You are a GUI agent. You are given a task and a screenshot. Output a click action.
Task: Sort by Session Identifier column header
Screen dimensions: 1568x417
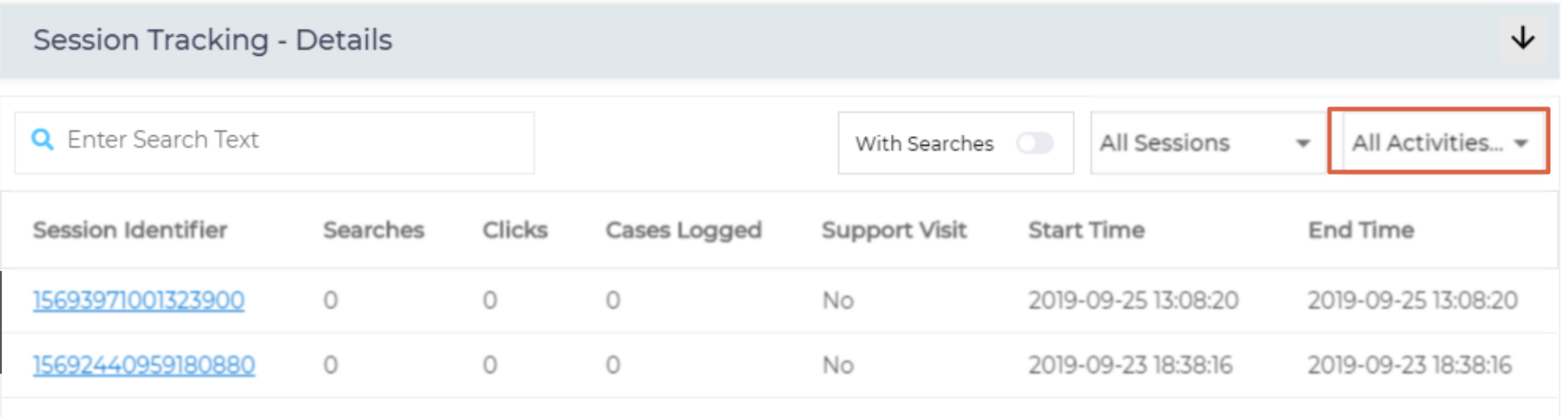130,230
